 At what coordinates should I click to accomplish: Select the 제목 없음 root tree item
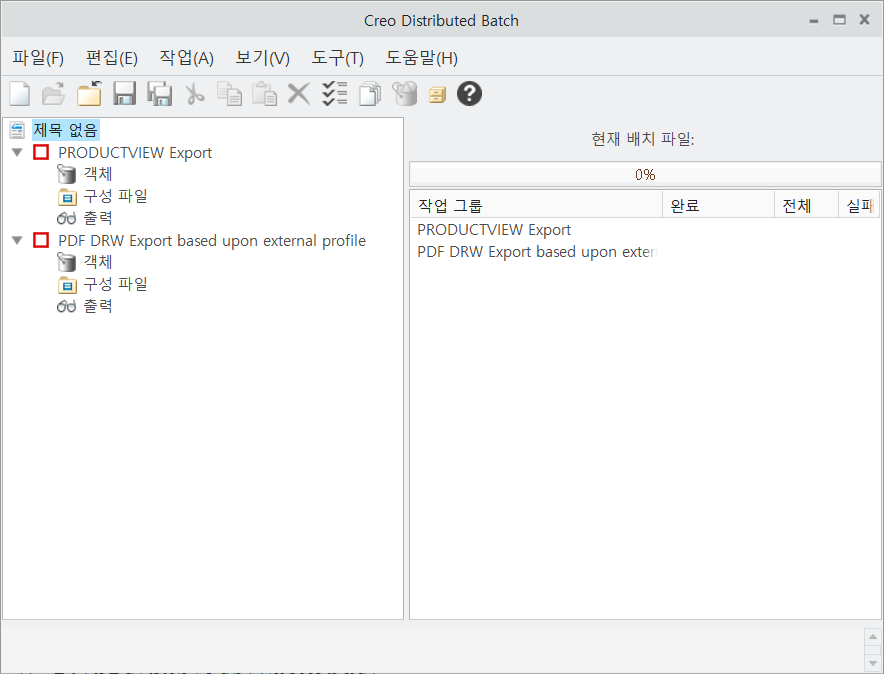click(66, 130)
